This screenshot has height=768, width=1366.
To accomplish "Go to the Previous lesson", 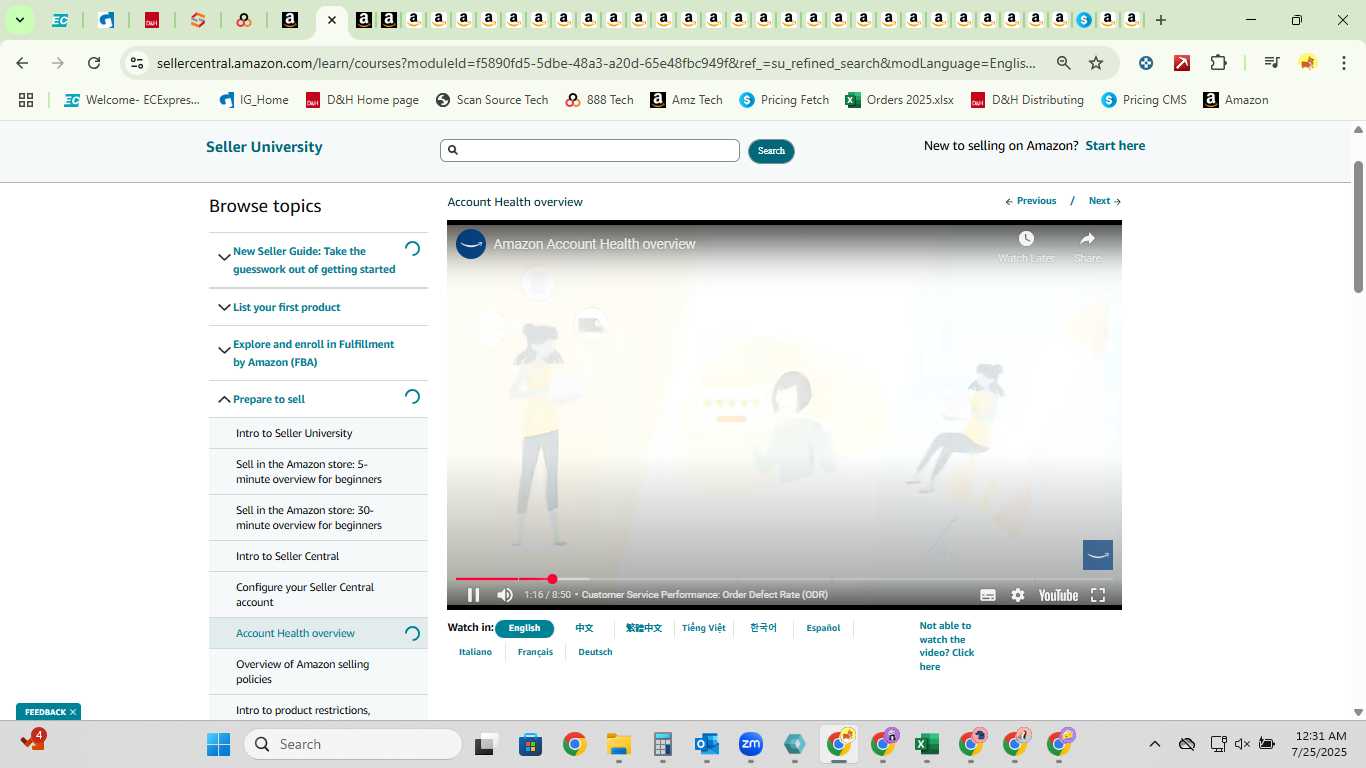I will 1031,201.
